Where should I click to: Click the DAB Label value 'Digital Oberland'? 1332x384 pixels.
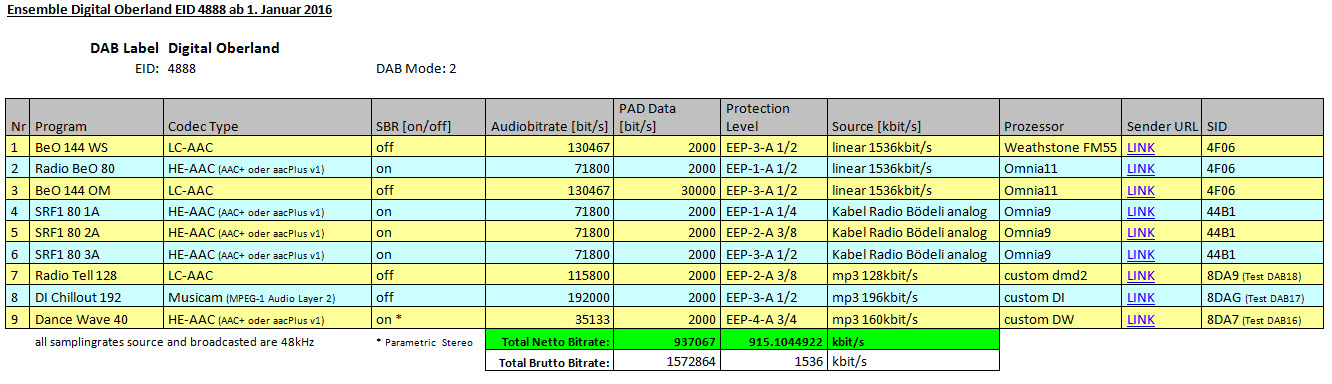tap(224, 48)
